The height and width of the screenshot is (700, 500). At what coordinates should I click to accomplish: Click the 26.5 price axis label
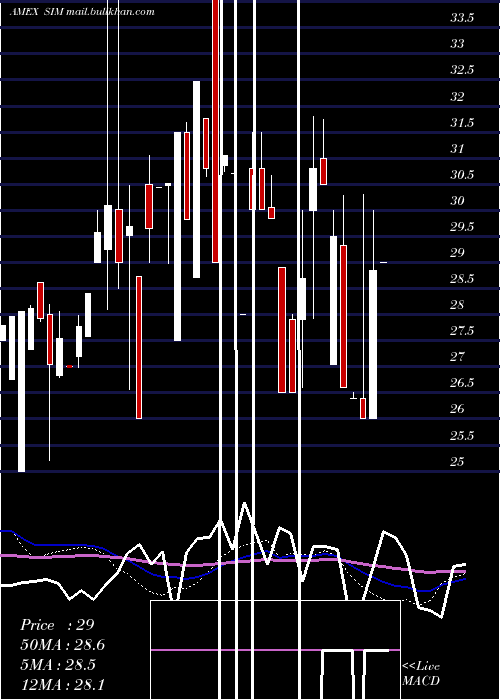click(x=462, y=383)
